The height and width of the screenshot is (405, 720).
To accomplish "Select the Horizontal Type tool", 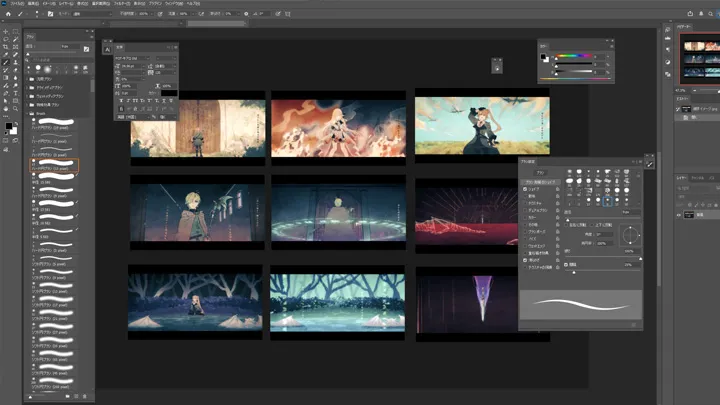I will 16,93.
